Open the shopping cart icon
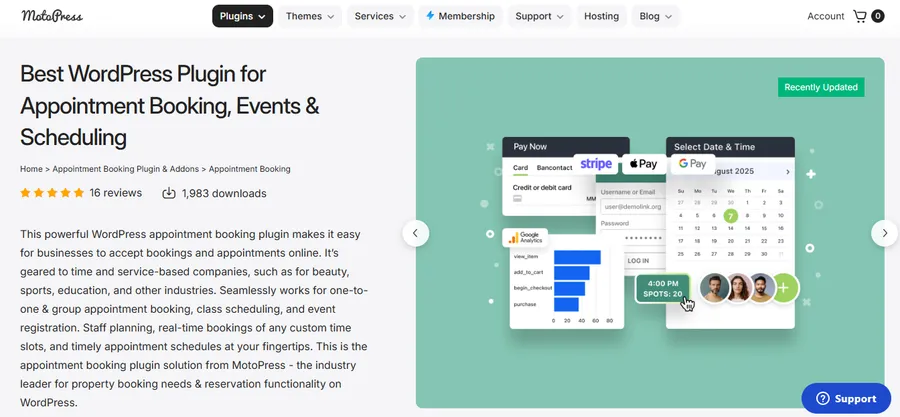Image resolution: width=900 pixels, height=417 pixels. click(x=859, y=16)
